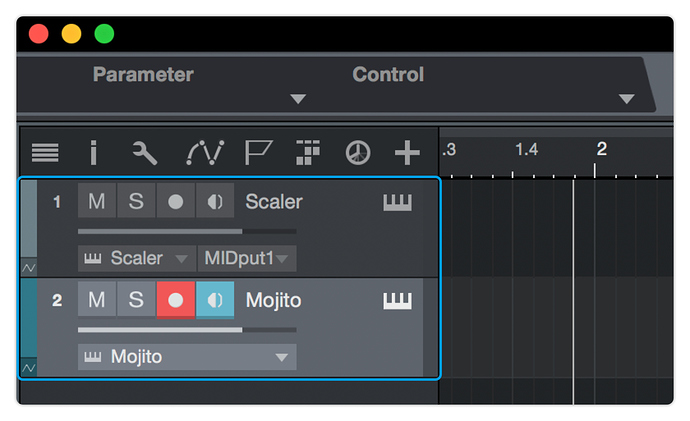Click the circular chord track icon

358,153
